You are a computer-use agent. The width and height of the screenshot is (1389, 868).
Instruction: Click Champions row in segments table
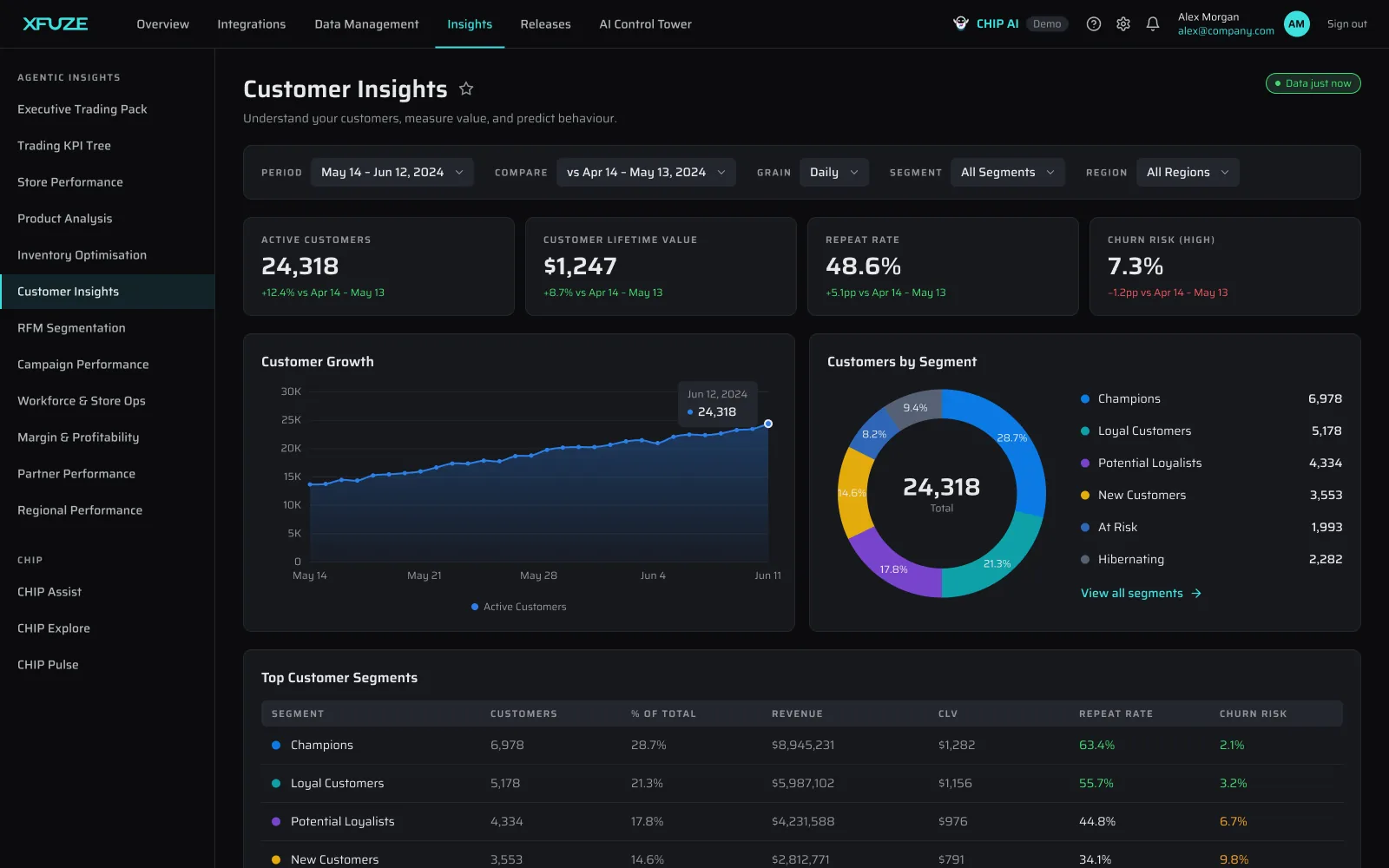(x=802, y=745)
